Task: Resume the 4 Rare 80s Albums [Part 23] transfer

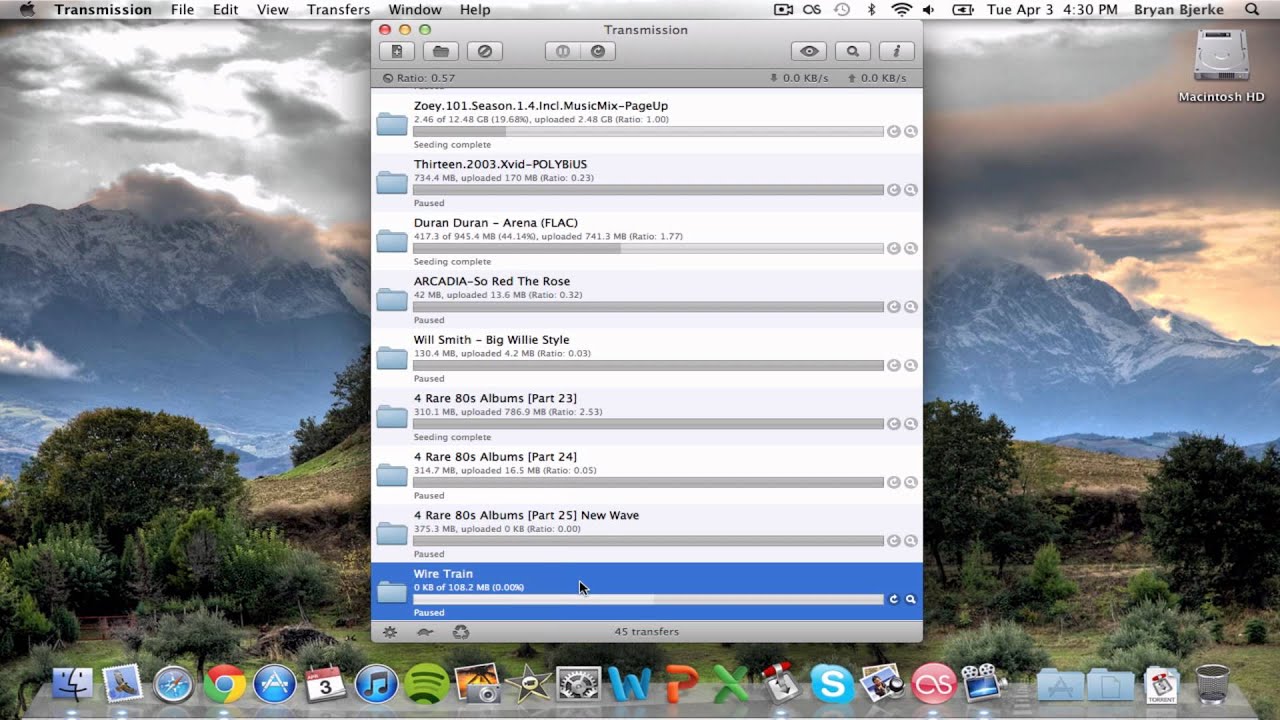Action: [894, 424]
